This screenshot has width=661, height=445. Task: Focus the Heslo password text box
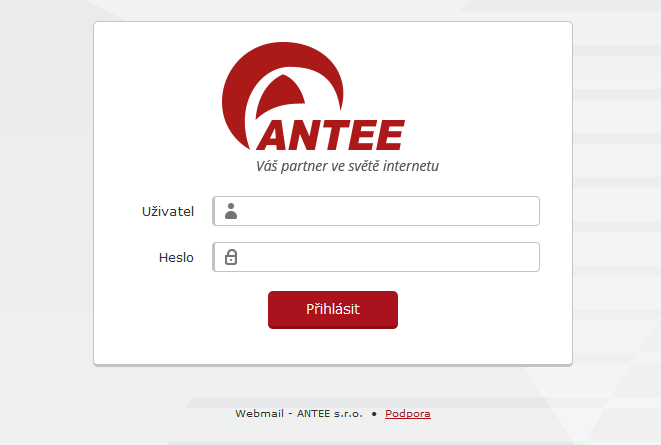coord(376,257)
